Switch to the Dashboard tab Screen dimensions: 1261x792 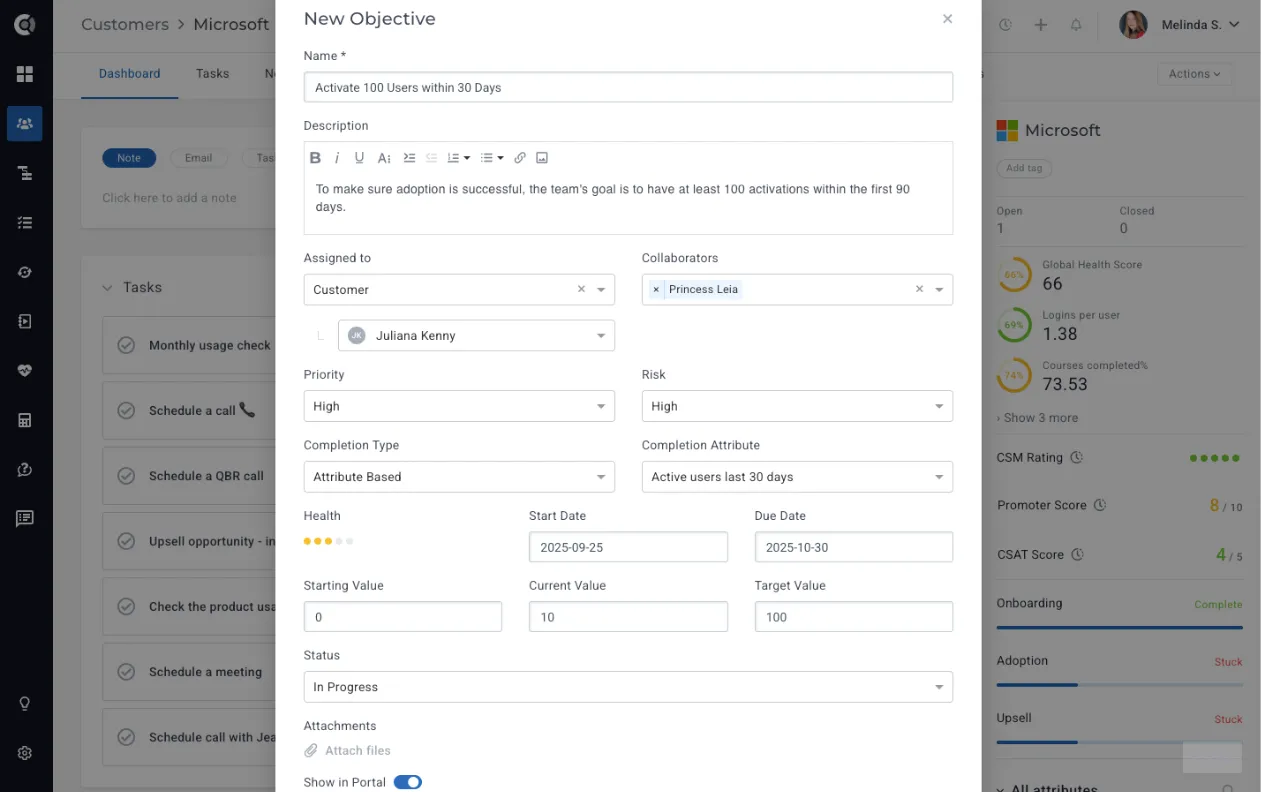point(130,74)
